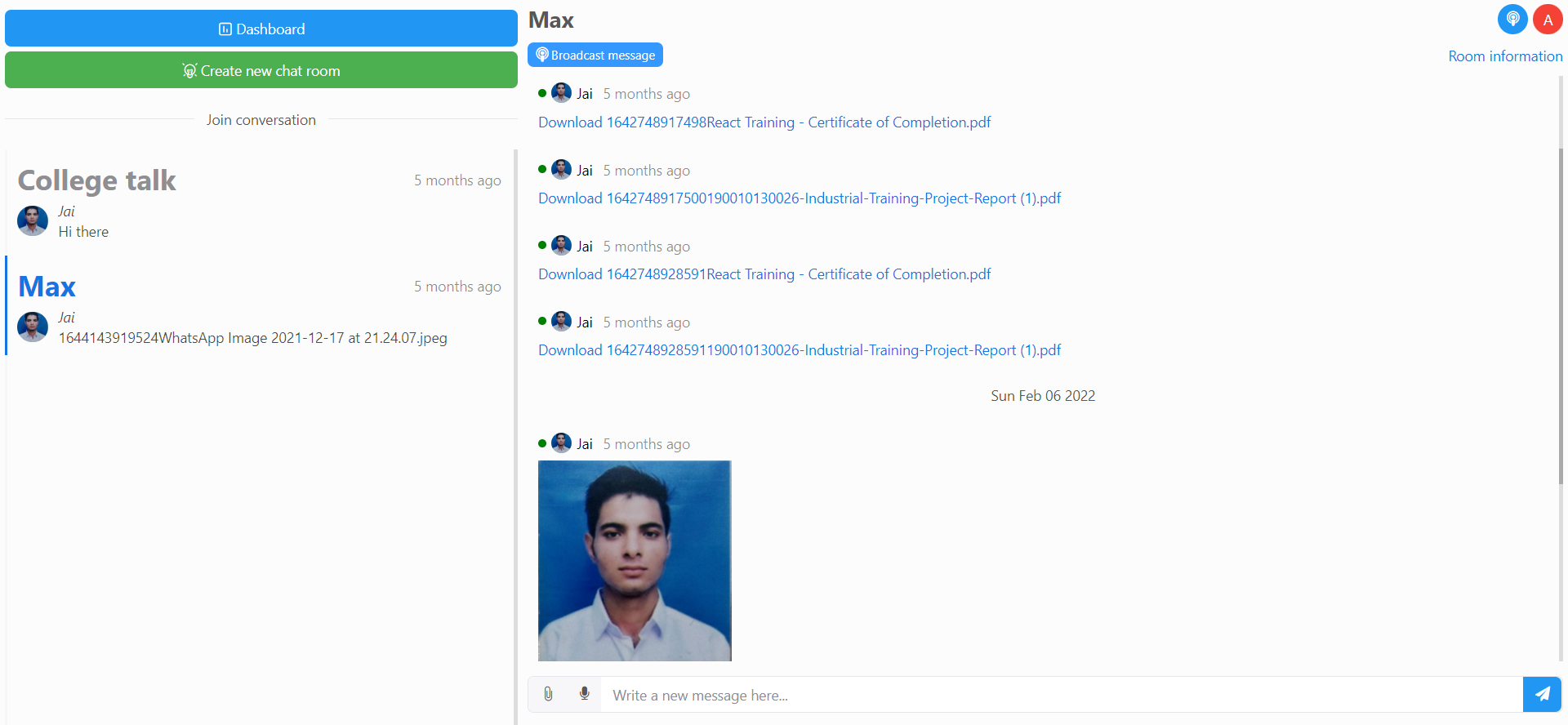Open Room information link
Image resolution: width=1568 pixels, height=725 pixels.
(1505, 56)
